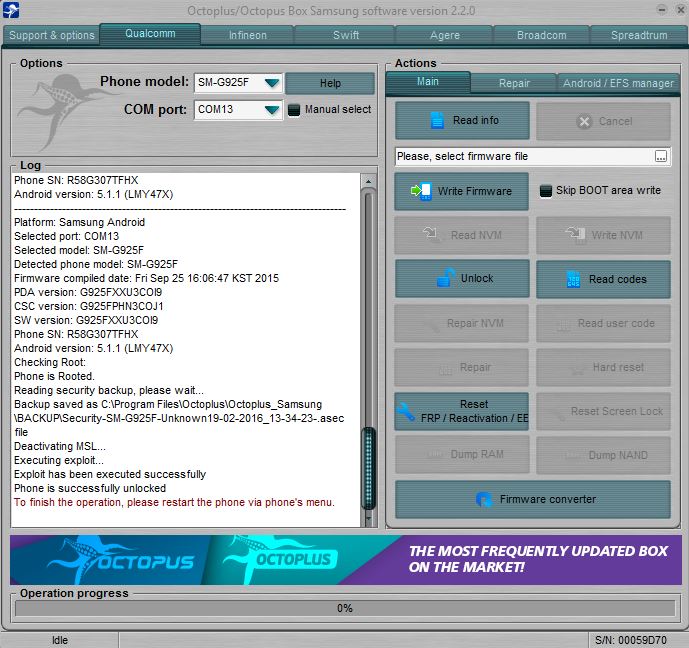The height and width of the screenshot is (648, 689).
Task: Click log line 'Exploit has been executed successfully'
Action: (x=110, y=474)
